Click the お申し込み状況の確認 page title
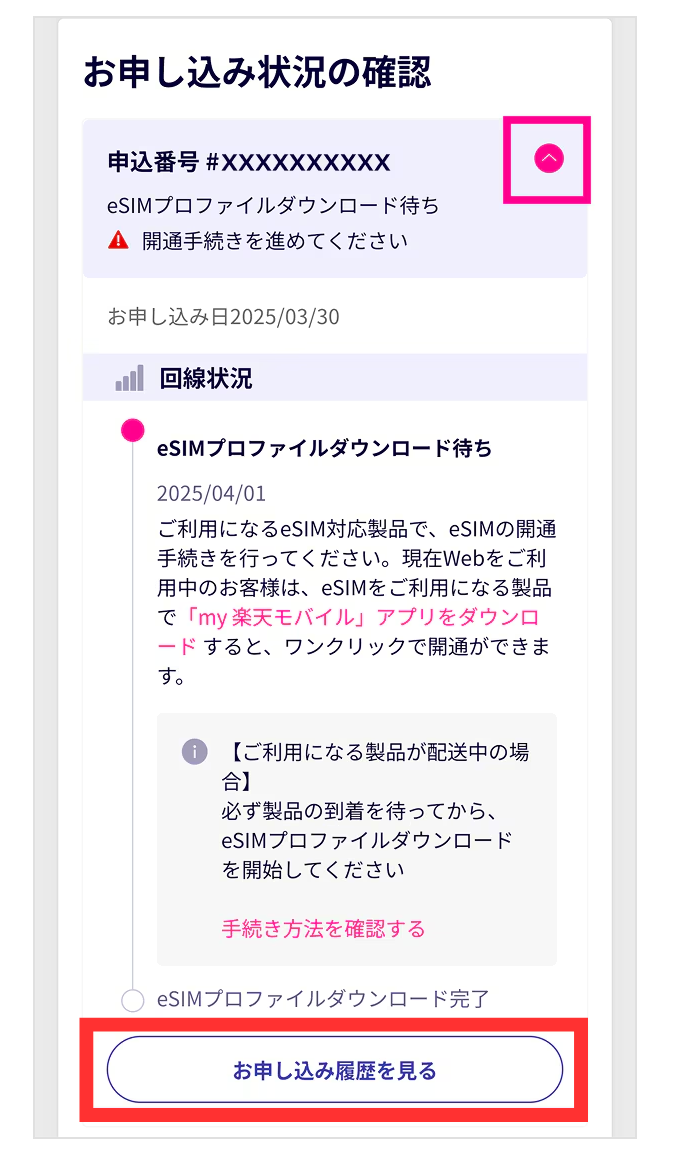The height and width of the screenshot is (1153, 677). 257,73
